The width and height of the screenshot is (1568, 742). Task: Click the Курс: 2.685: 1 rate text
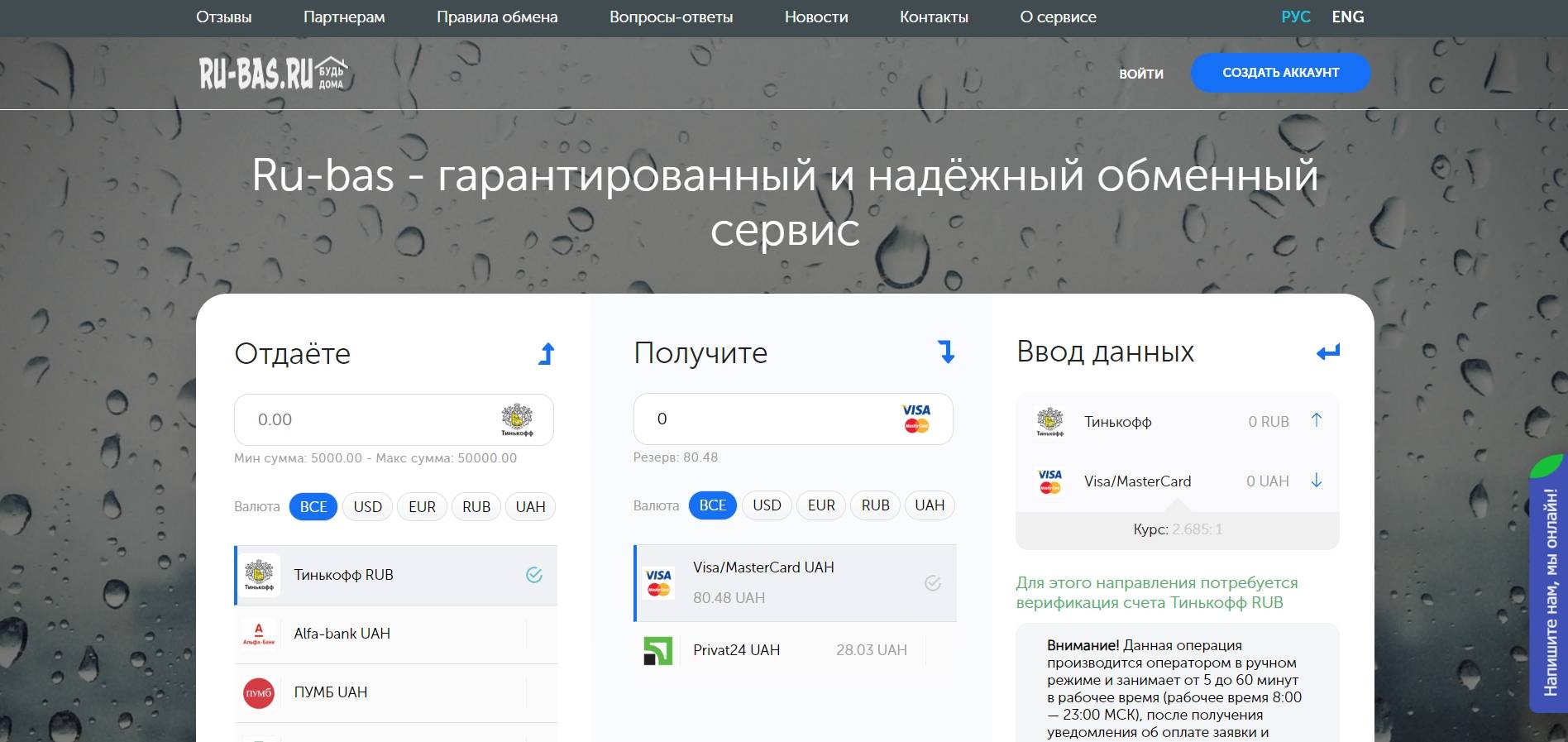[x=1178, y=529]
